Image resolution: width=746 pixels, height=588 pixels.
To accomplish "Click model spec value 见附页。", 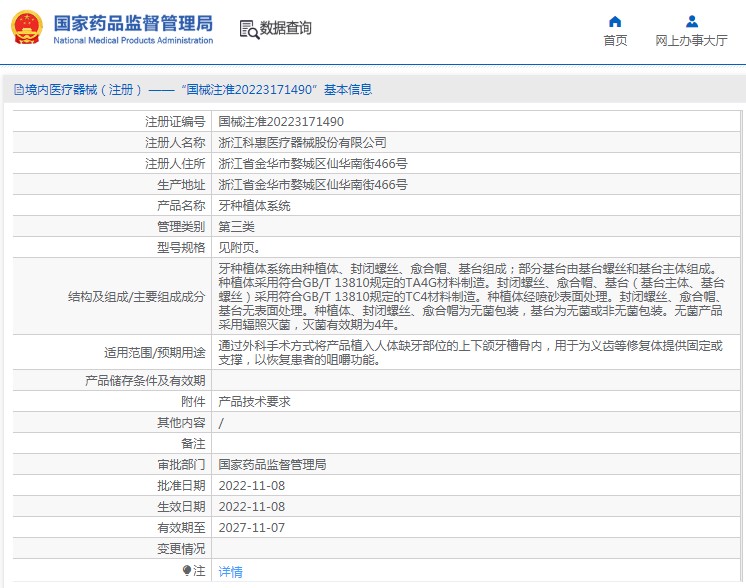I will coord(239,247).
